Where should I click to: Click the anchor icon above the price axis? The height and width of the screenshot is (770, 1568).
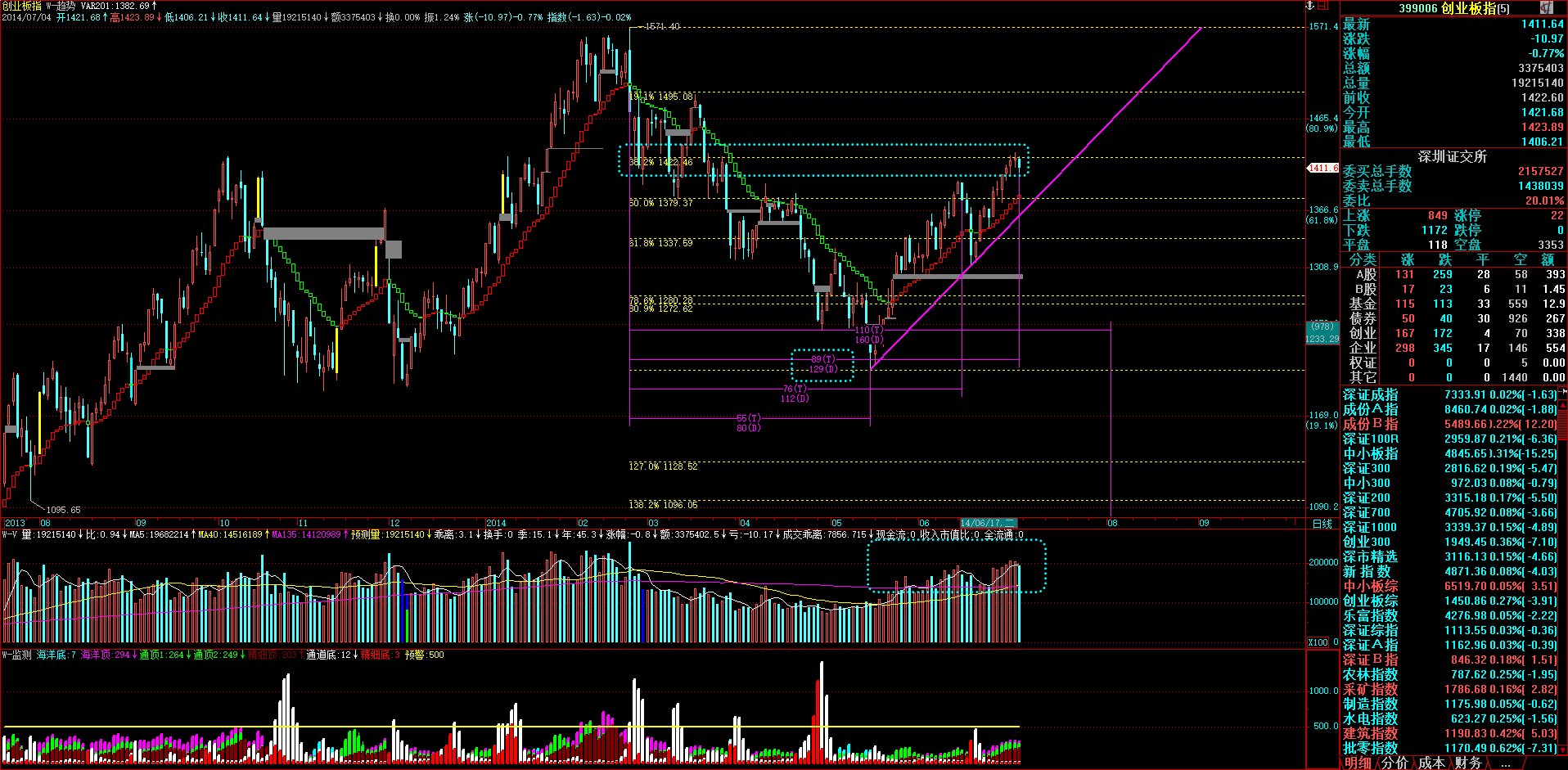pos(1309,6)
